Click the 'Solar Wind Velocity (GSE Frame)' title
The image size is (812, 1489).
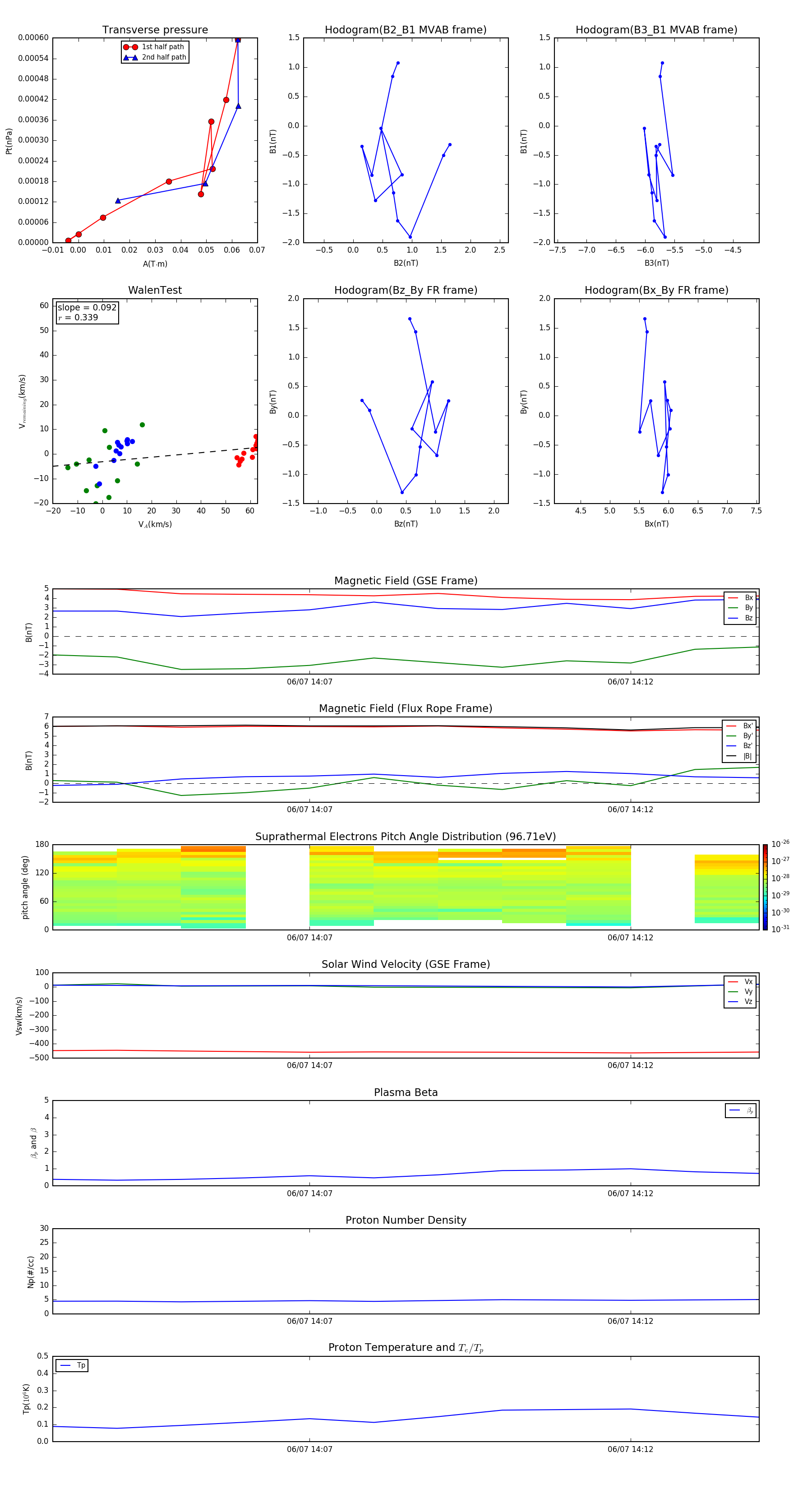click(406, 964)
